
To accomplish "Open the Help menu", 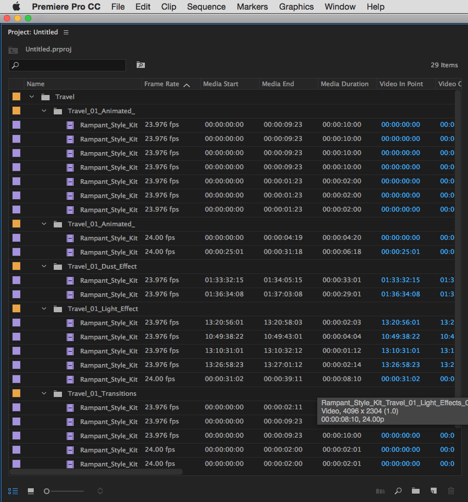I will (376, 7).
